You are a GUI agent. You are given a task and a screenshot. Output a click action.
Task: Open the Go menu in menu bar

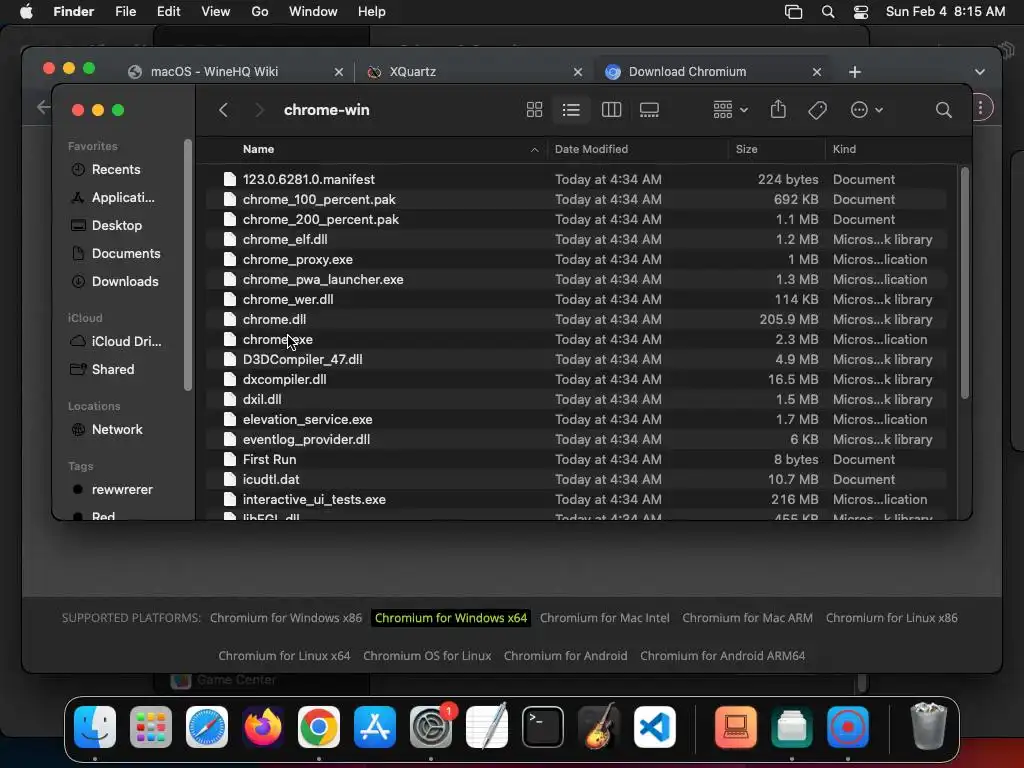(x=259, y=12)
